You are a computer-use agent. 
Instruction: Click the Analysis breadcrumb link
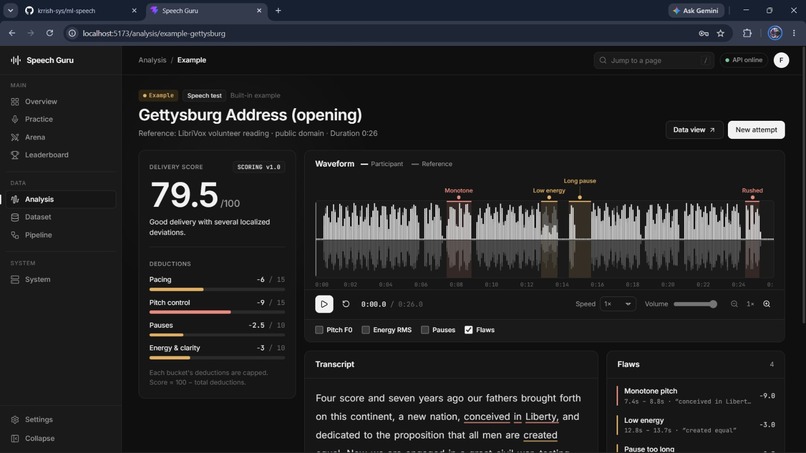(152, 60)
